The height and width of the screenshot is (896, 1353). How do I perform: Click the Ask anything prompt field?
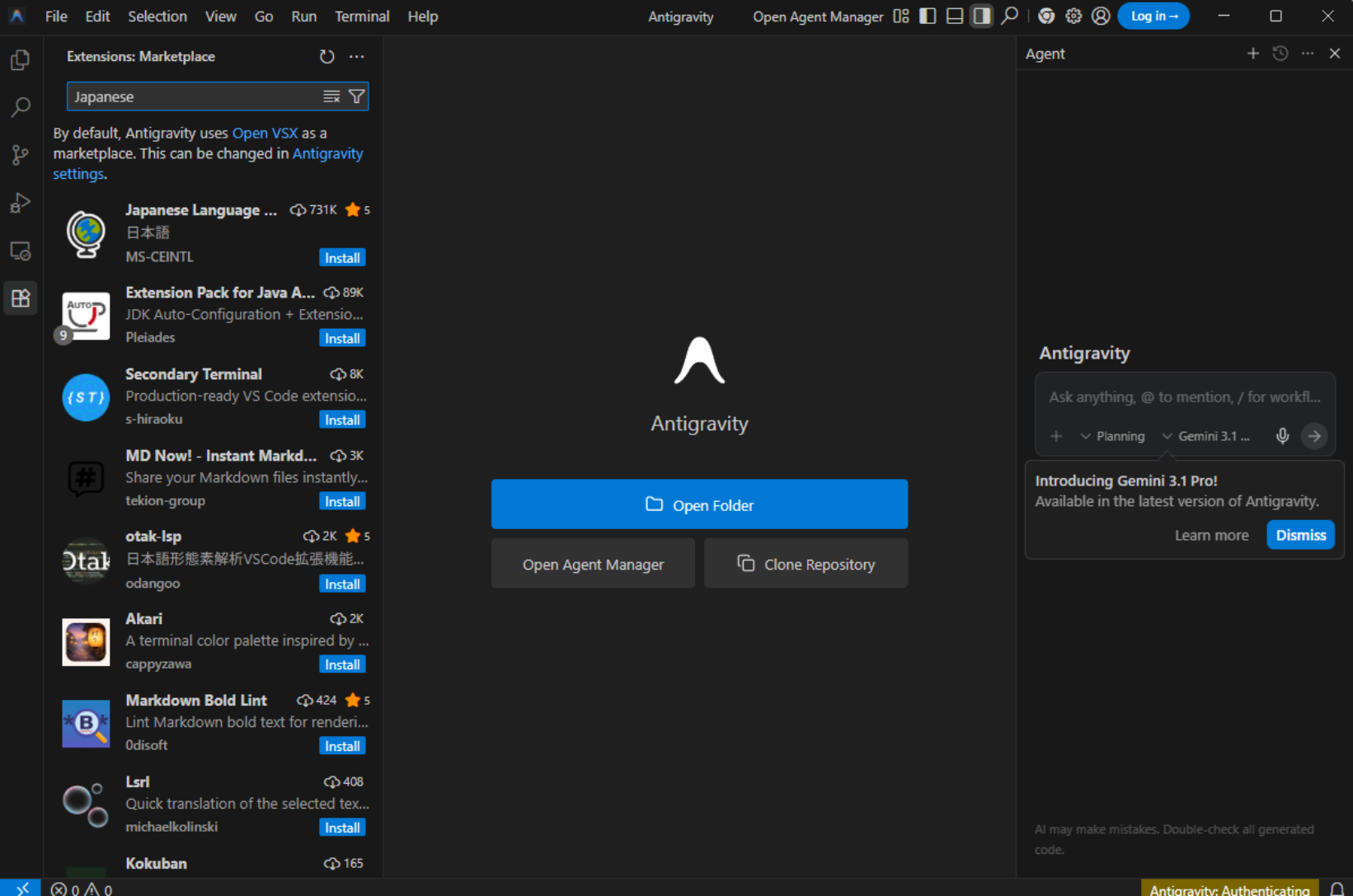pos(1185,397)
